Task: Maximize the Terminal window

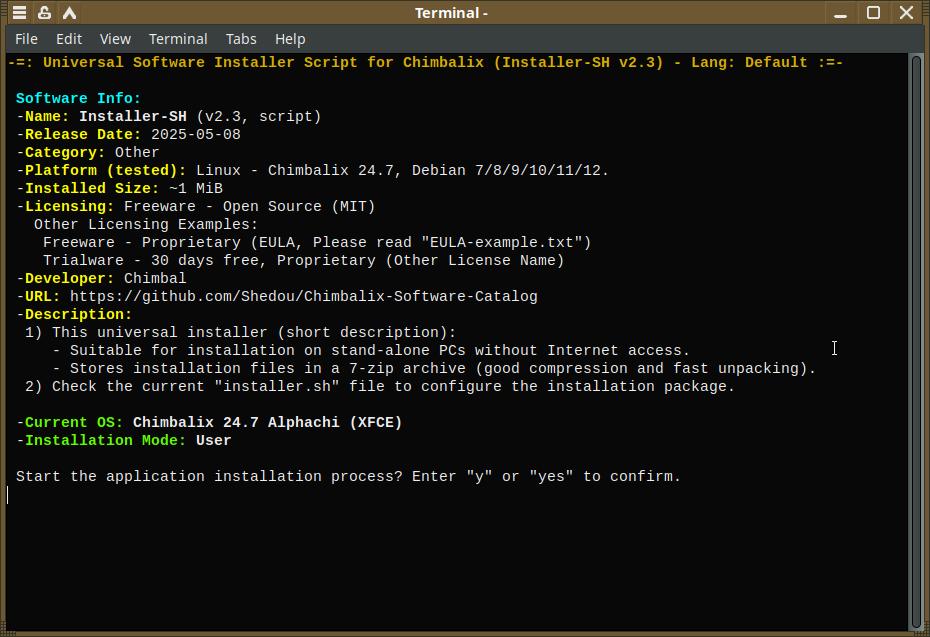Action: pyautogui.click(x=873, y=13)
